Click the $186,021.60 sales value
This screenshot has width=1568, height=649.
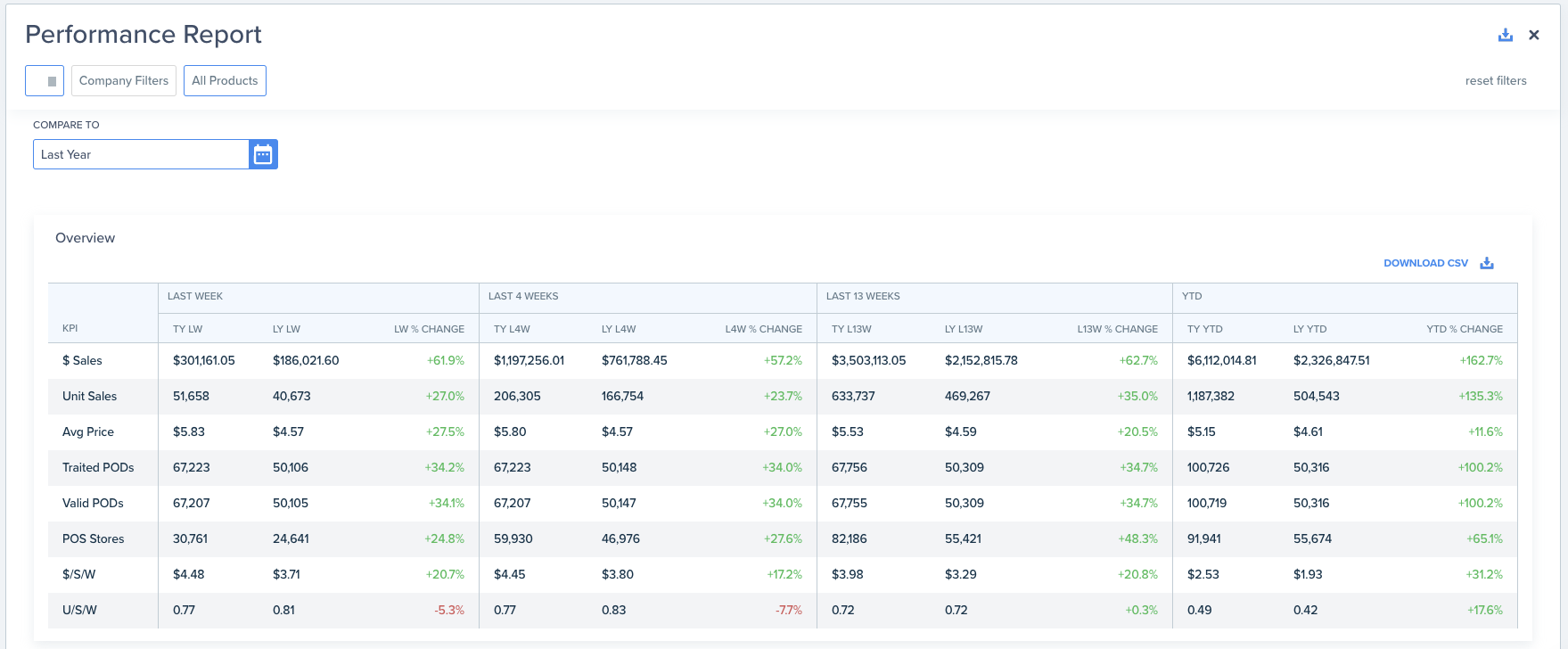(306, 360)
